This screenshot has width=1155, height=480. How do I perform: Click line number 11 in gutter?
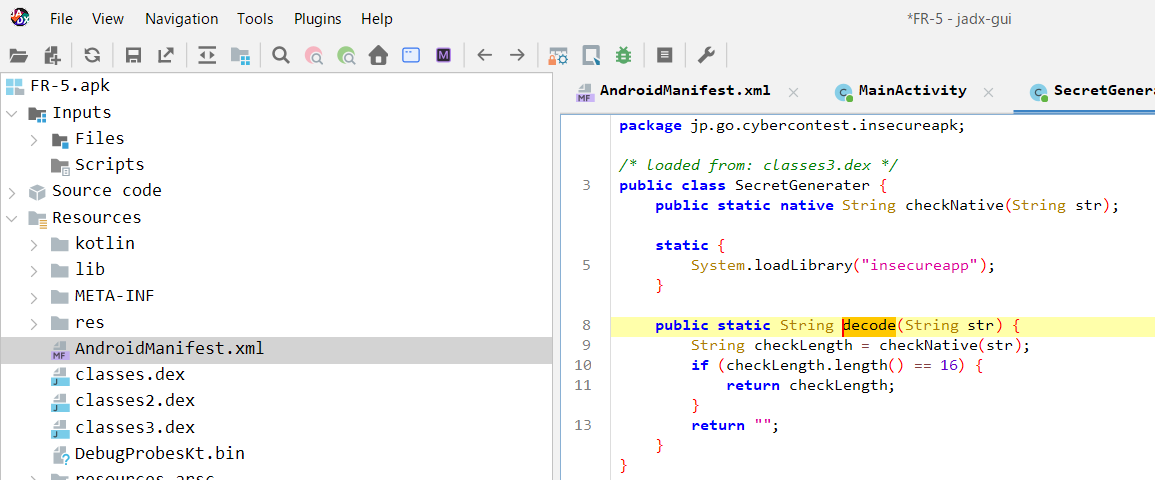click(x=582, y=385)
